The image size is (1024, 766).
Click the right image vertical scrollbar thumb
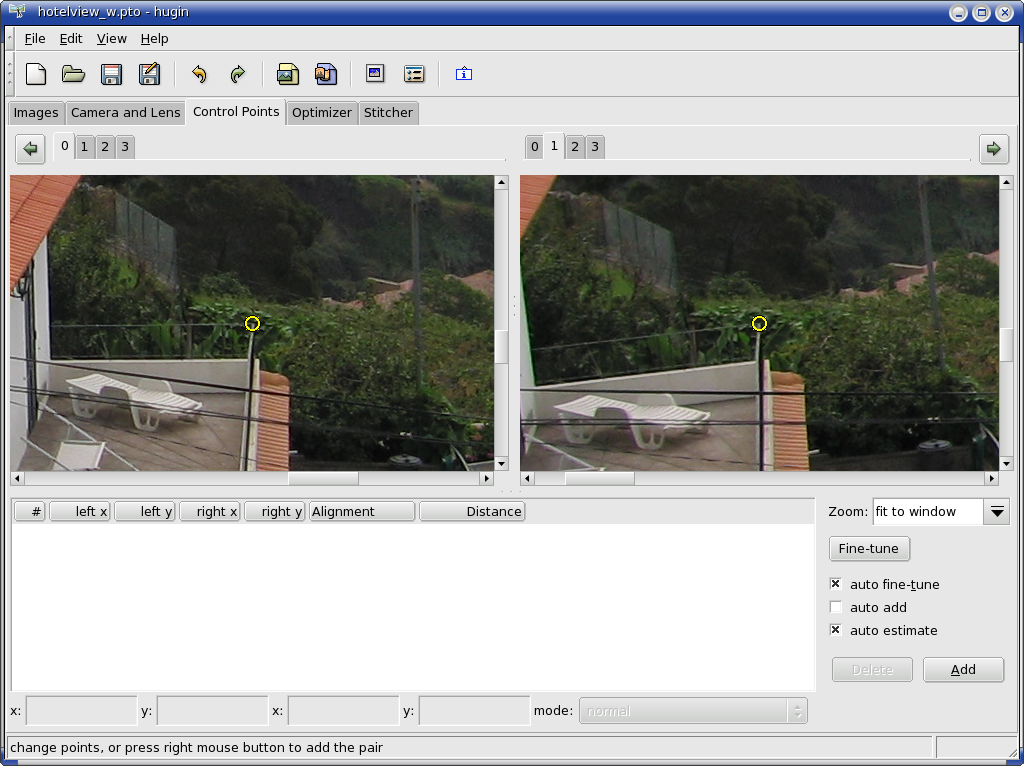click(1006, 345)
